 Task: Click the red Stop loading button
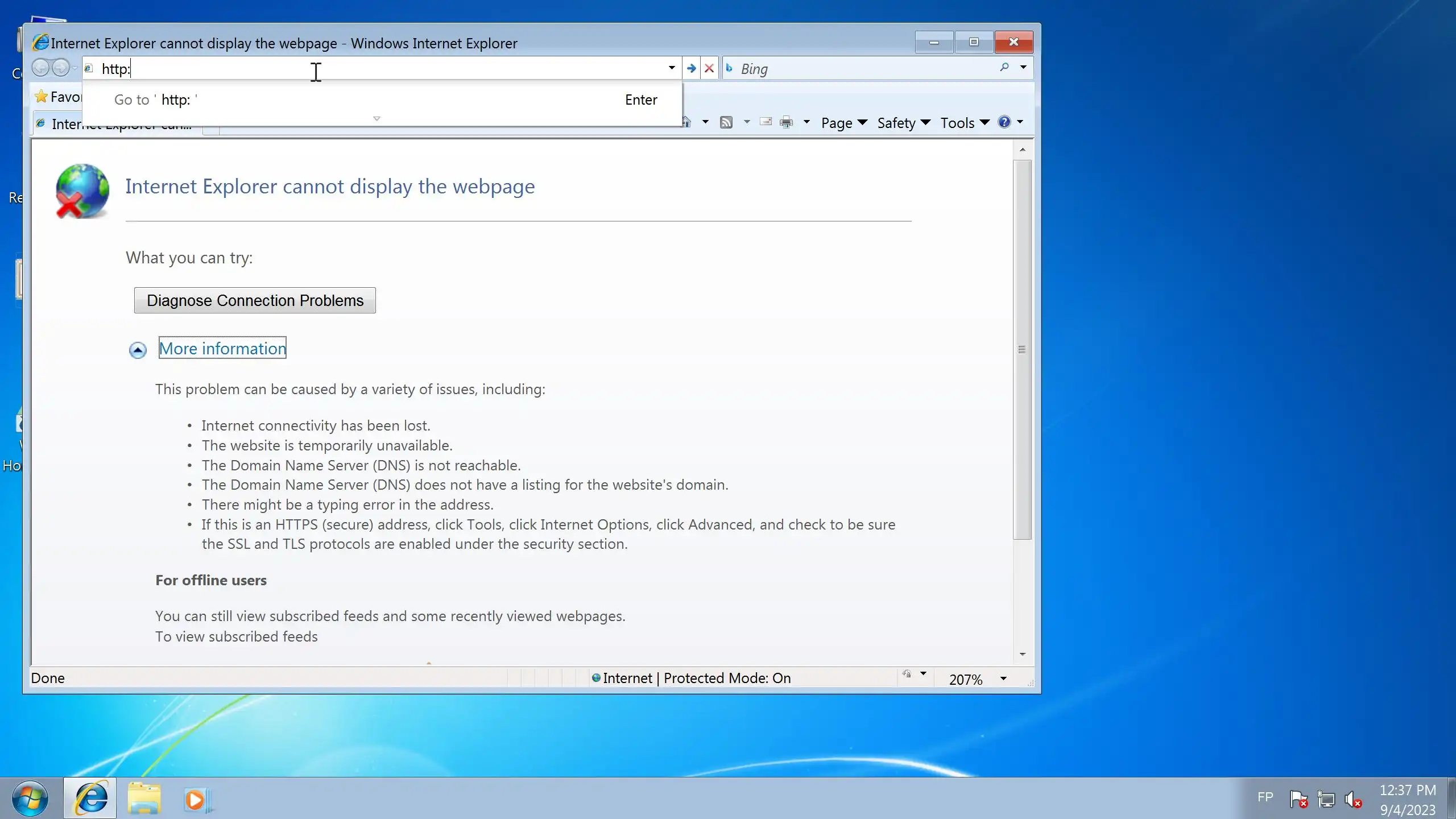click(x=709, y=69)
